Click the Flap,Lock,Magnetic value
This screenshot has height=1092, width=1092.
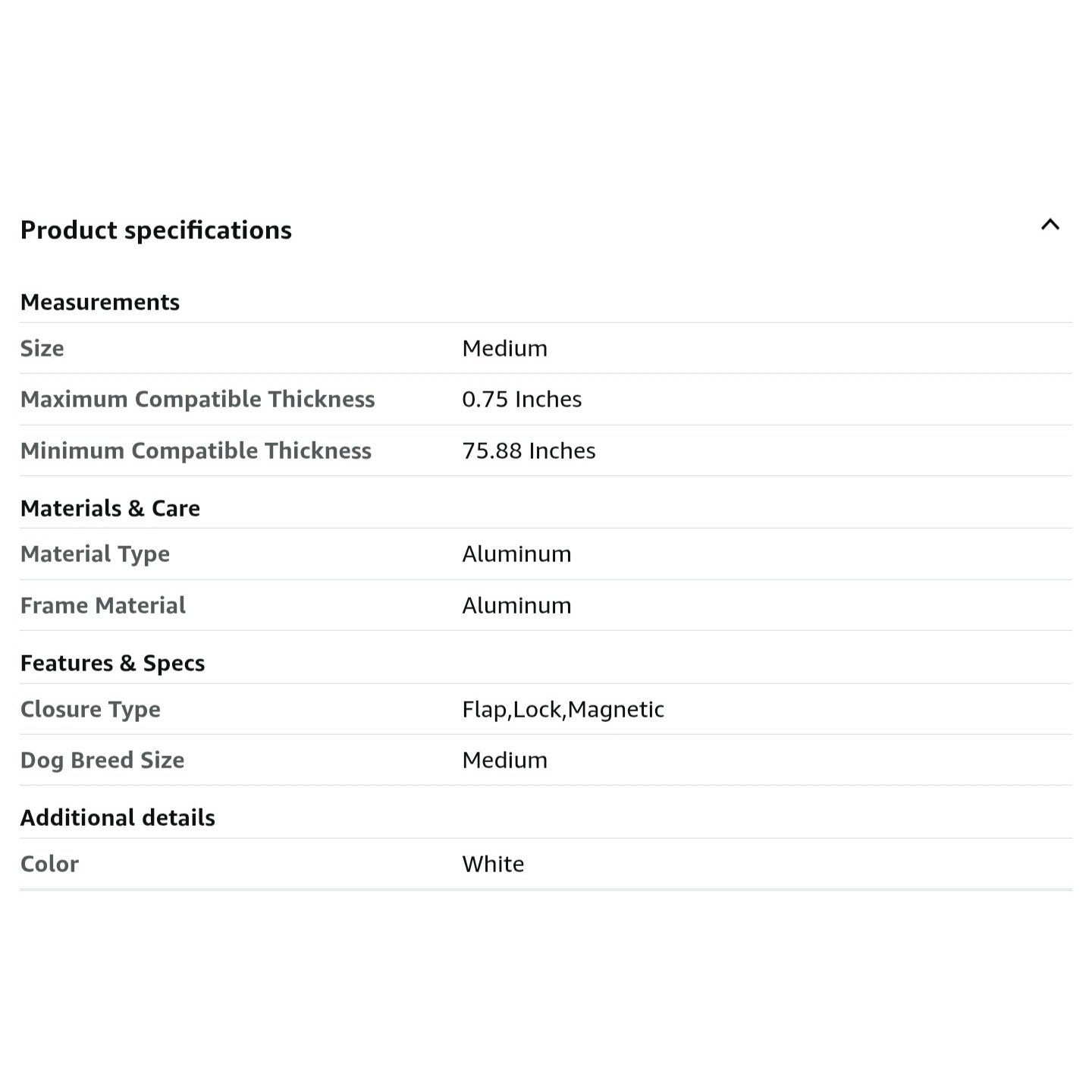pyautogui.click(x=563, y=709)
